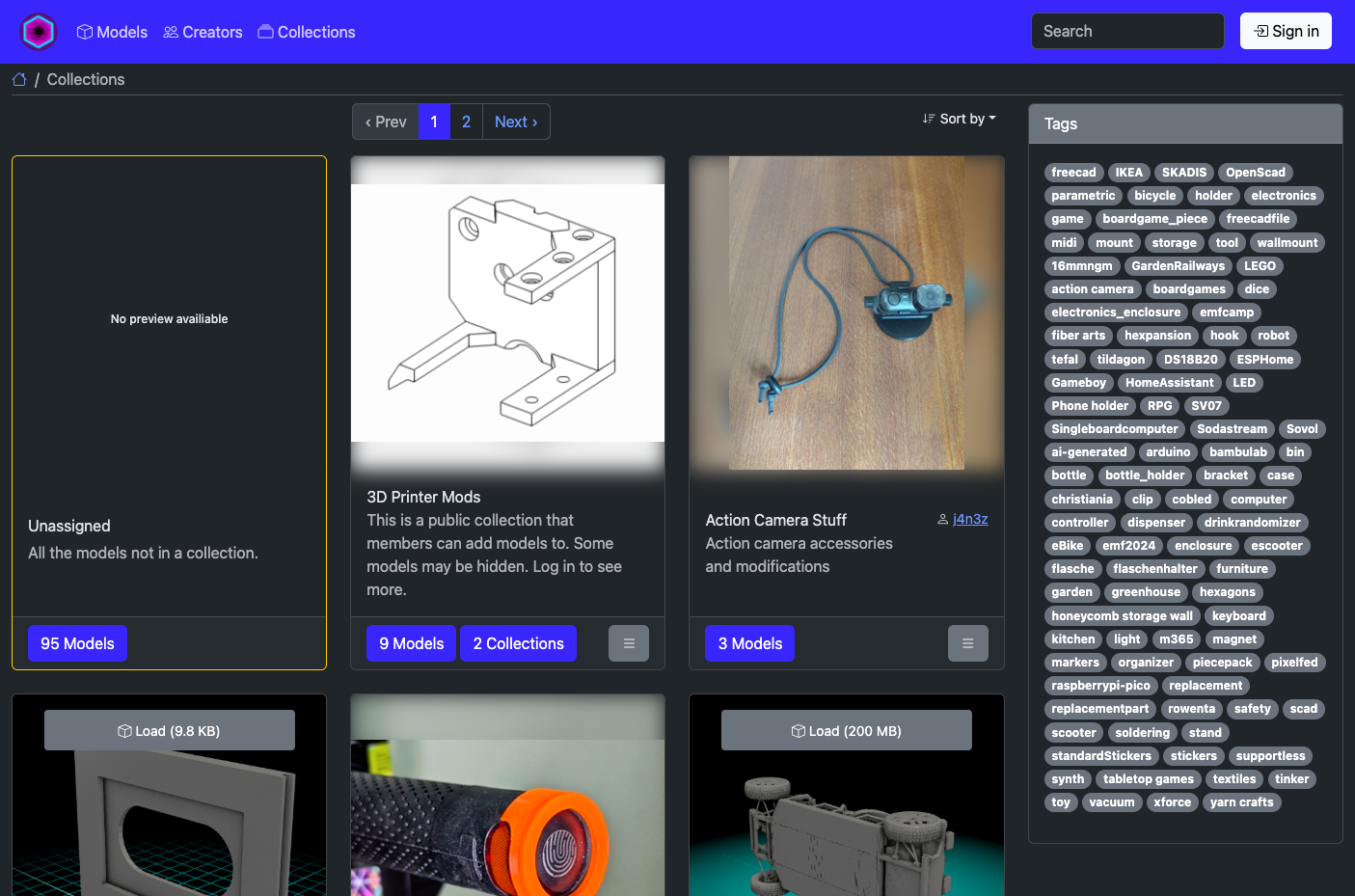1355x896 pixels.
Task: Open the Models nav item
Action: point(112,32)
